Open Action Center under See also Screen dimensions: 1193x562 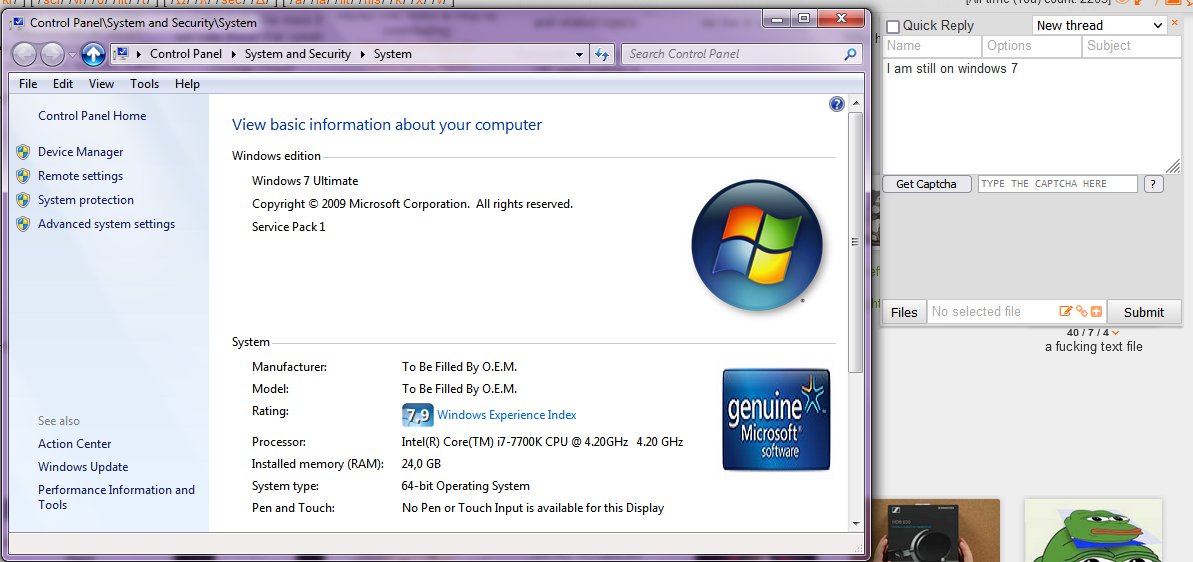(75, 444)
